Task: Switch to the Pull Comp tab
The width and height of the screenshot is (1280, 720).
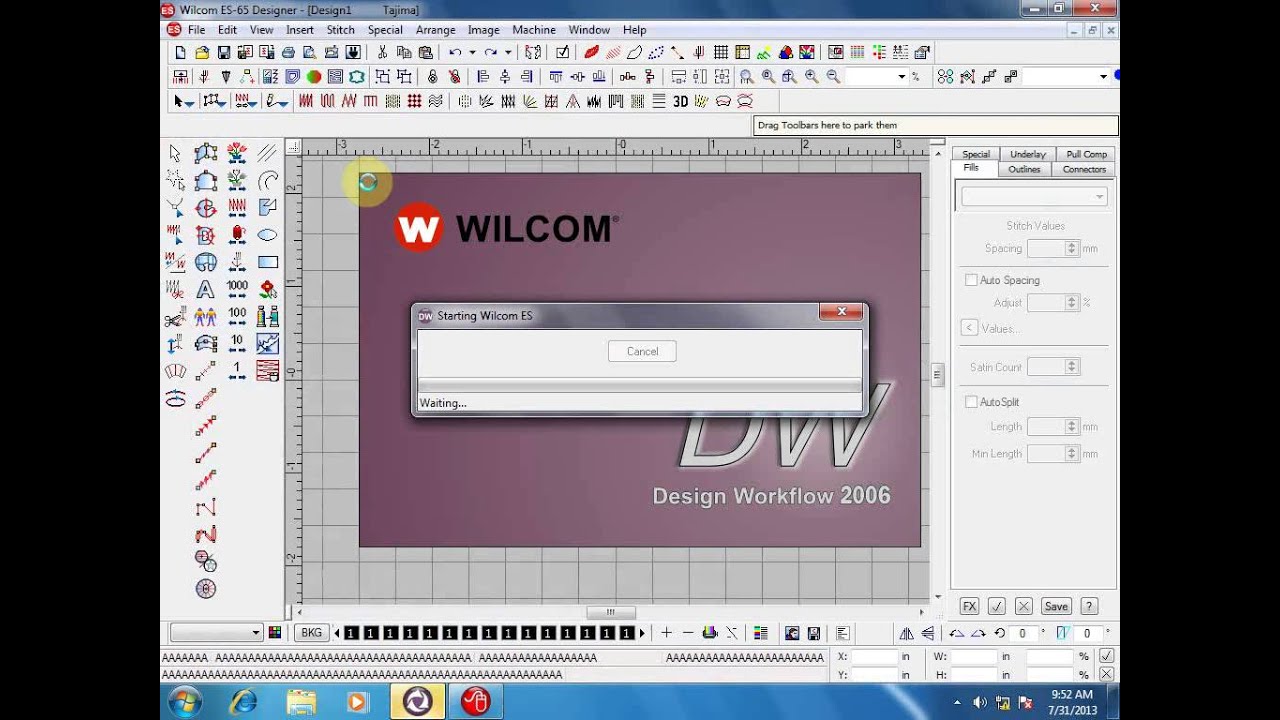Action: coord(1086,154)
